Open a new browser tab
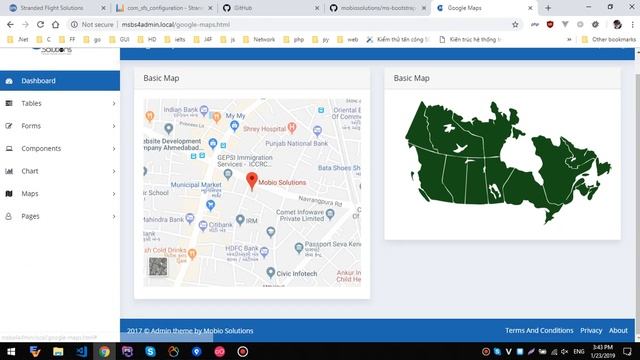Viewport: 640px width, 360px height. click(x=548, y=8)
